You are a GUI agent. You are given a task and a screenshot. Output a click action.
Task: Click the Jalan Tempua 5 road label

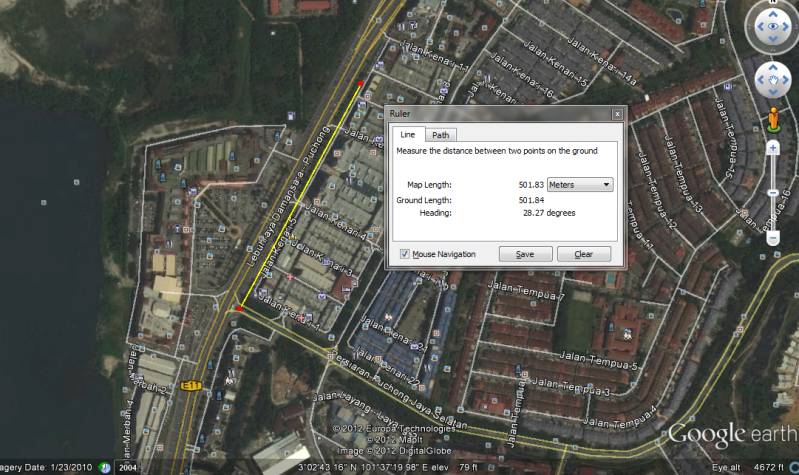pos(598,361)
